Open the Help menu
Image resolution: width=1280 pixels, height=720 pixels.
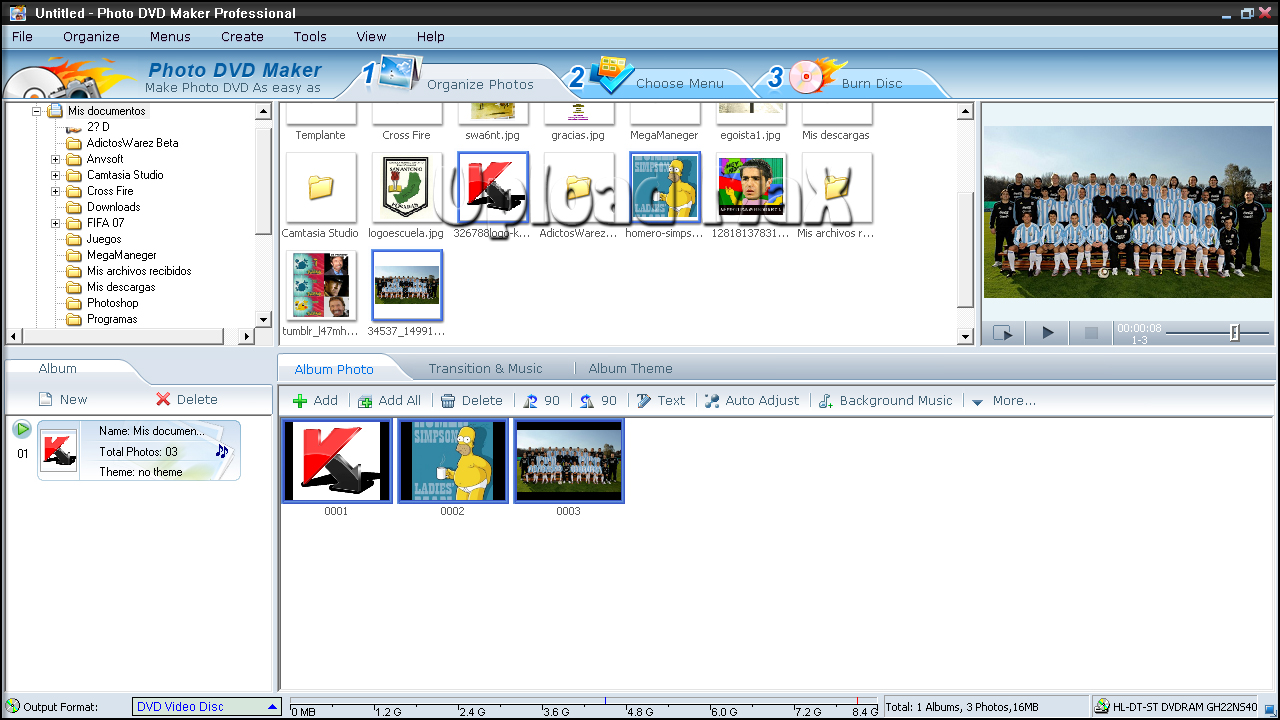[431, 36]
